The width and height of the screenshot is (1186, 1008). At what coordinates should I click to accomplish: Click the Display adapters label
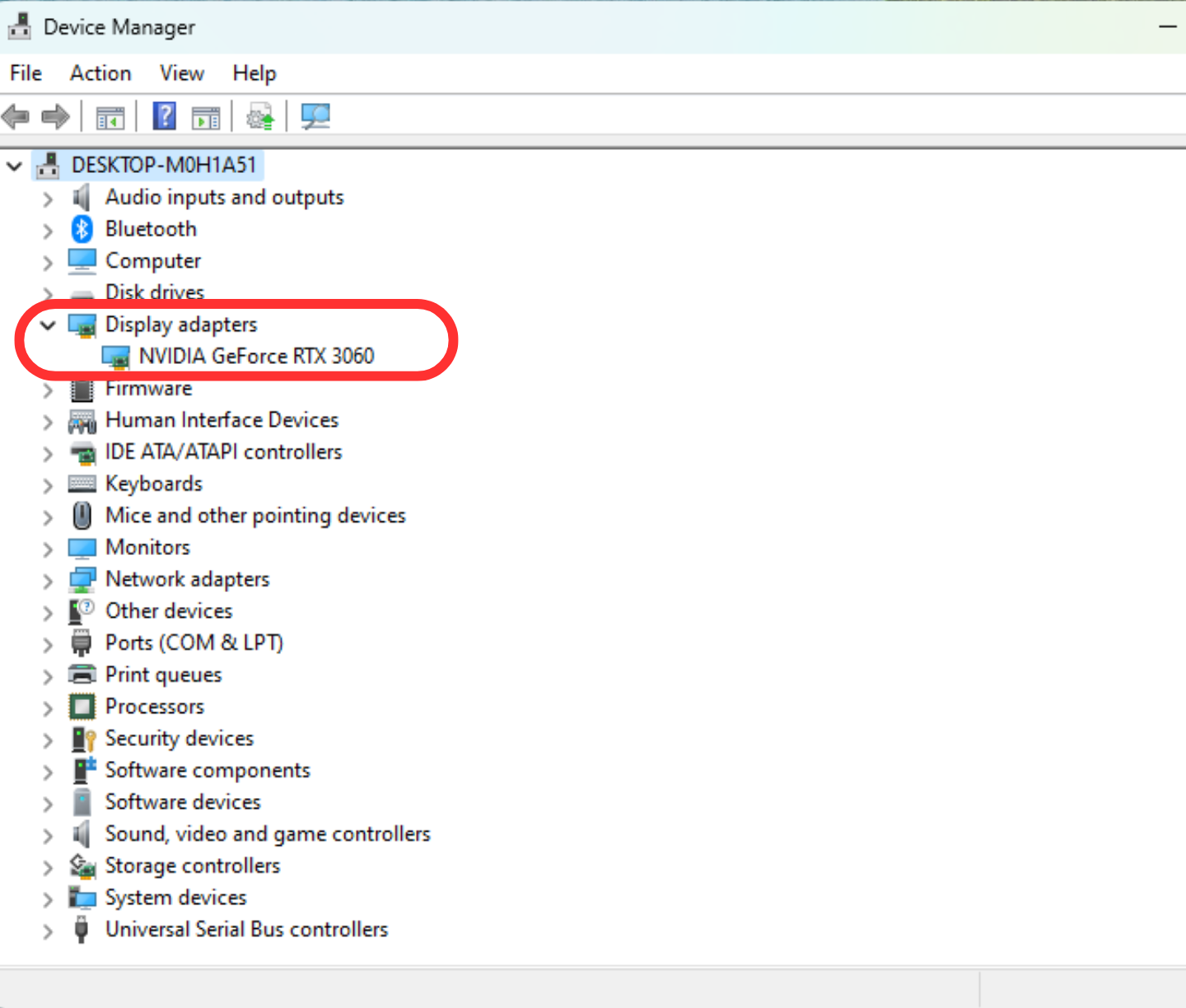(181, 324)
